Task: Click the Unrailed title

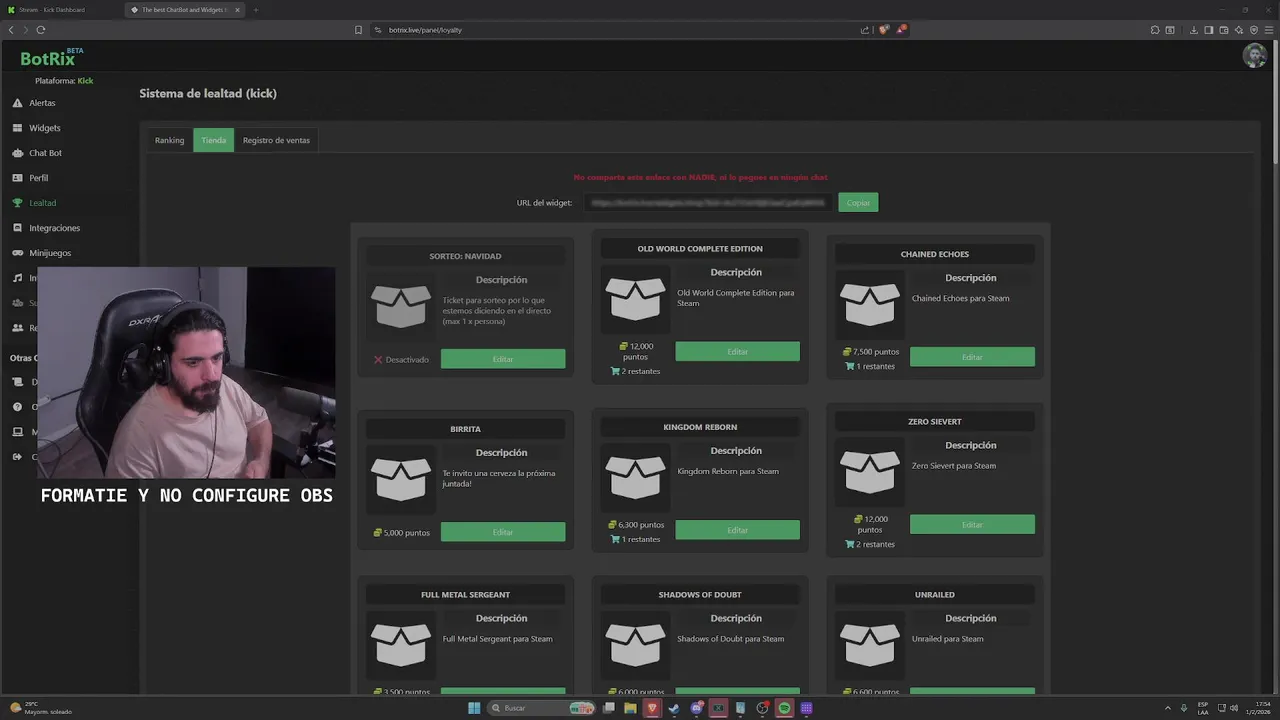Action: (935, 595)
